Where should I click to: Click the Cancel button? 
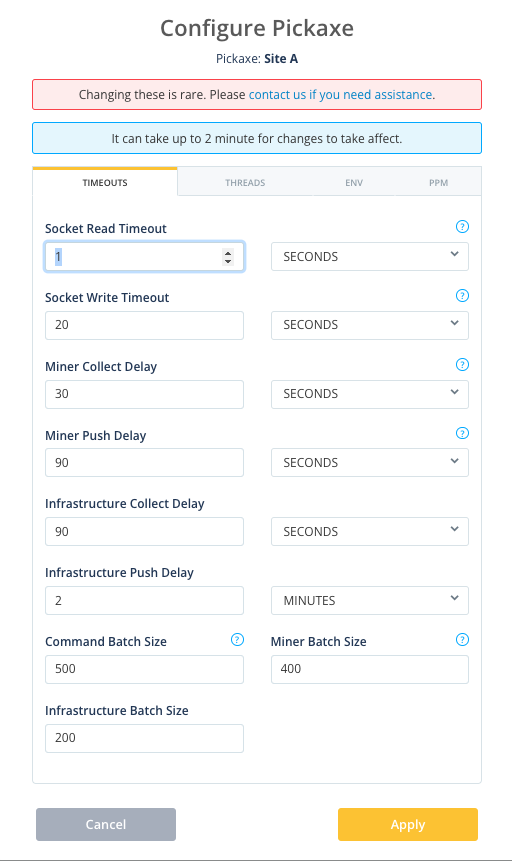click(106, 824)
